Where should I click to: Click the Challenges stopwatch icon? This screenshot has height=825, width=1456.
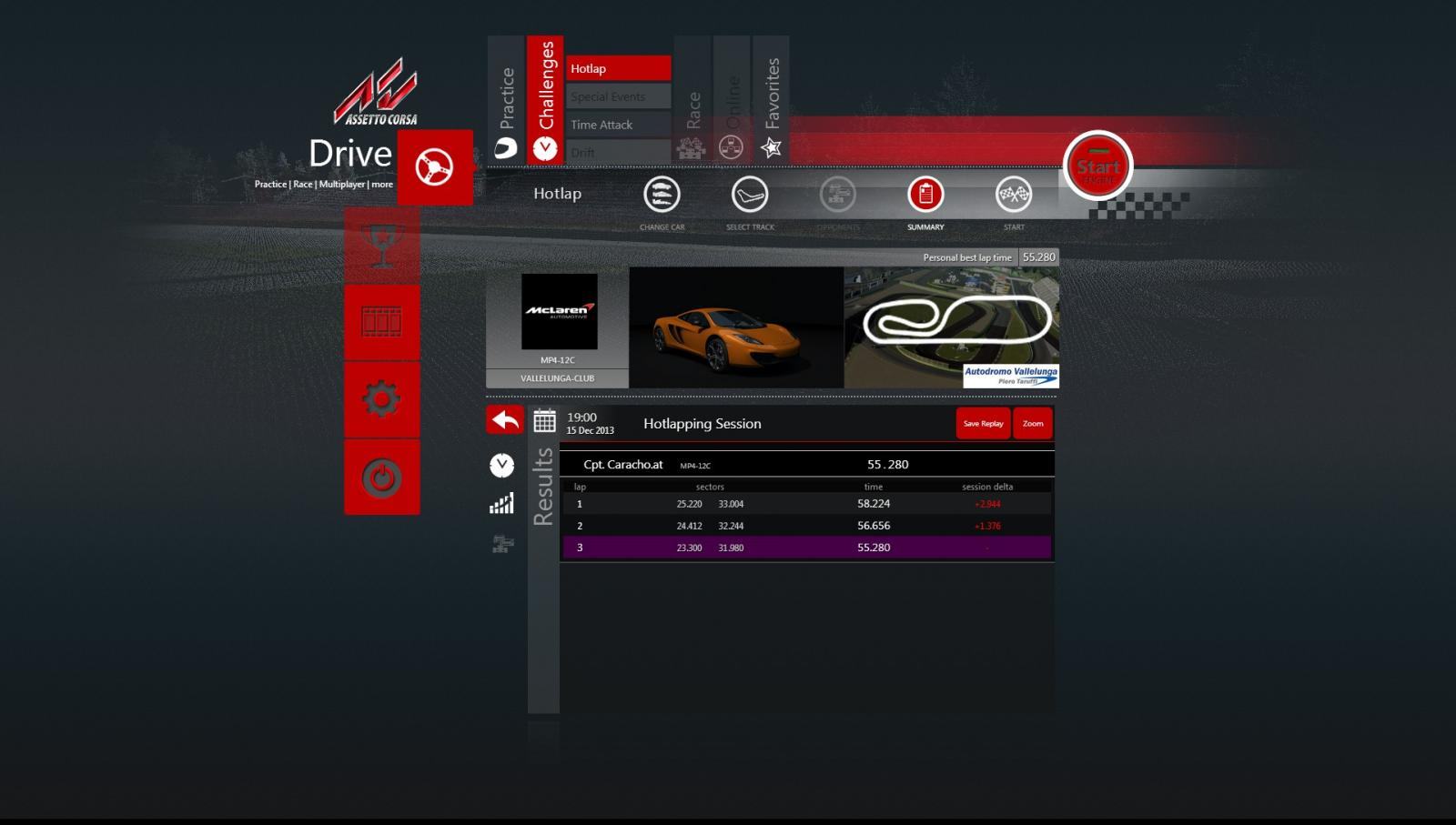(x=545, y=148)
